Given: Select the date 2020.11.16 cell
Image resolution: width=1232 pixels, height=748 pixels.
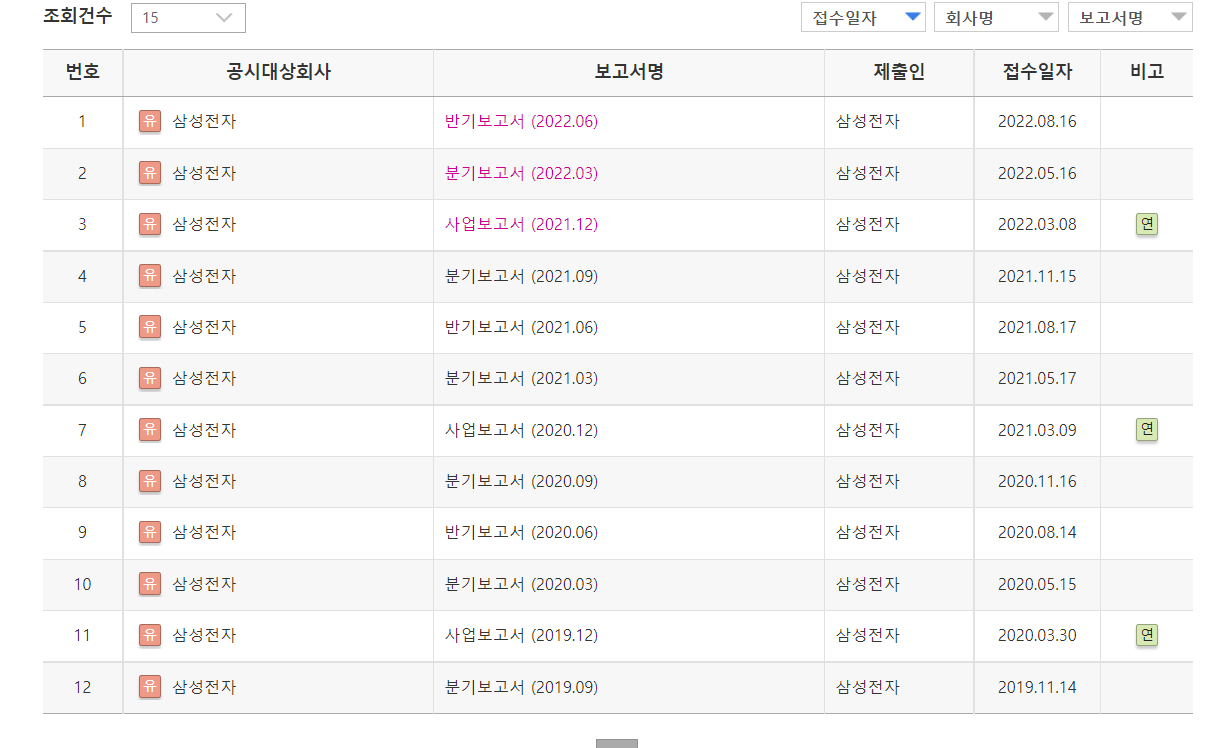Looking at the screenshot, I should tap(1037, 481).
